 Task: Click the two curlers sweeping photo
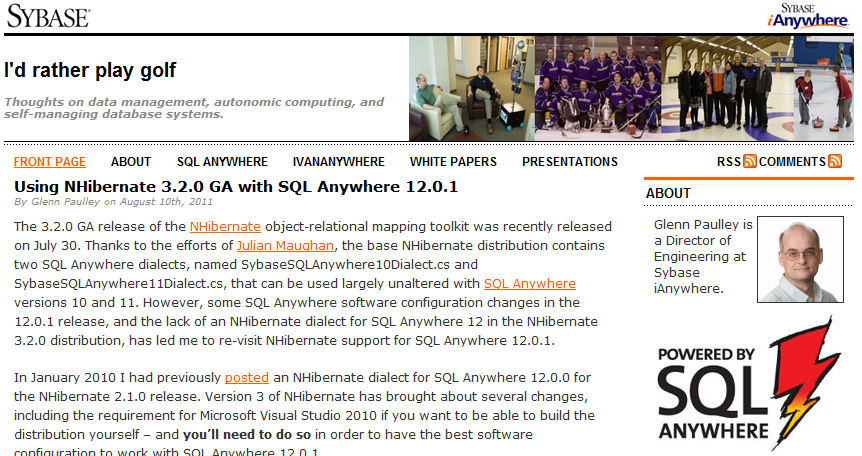point(824,89)
